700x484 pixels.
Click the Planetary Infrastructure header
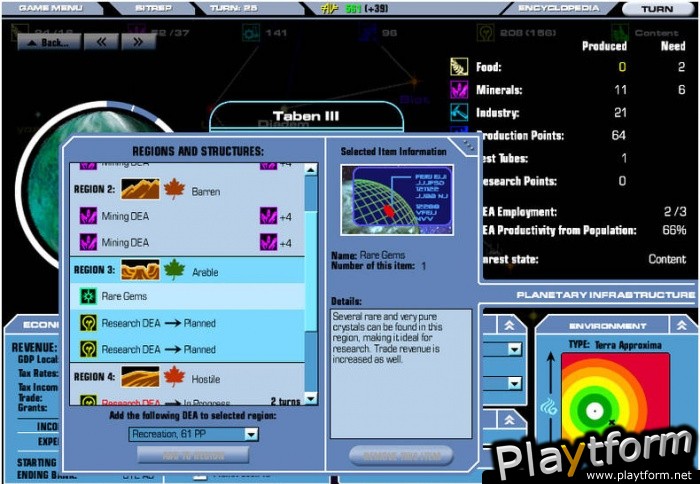click(x=605, y=295)
